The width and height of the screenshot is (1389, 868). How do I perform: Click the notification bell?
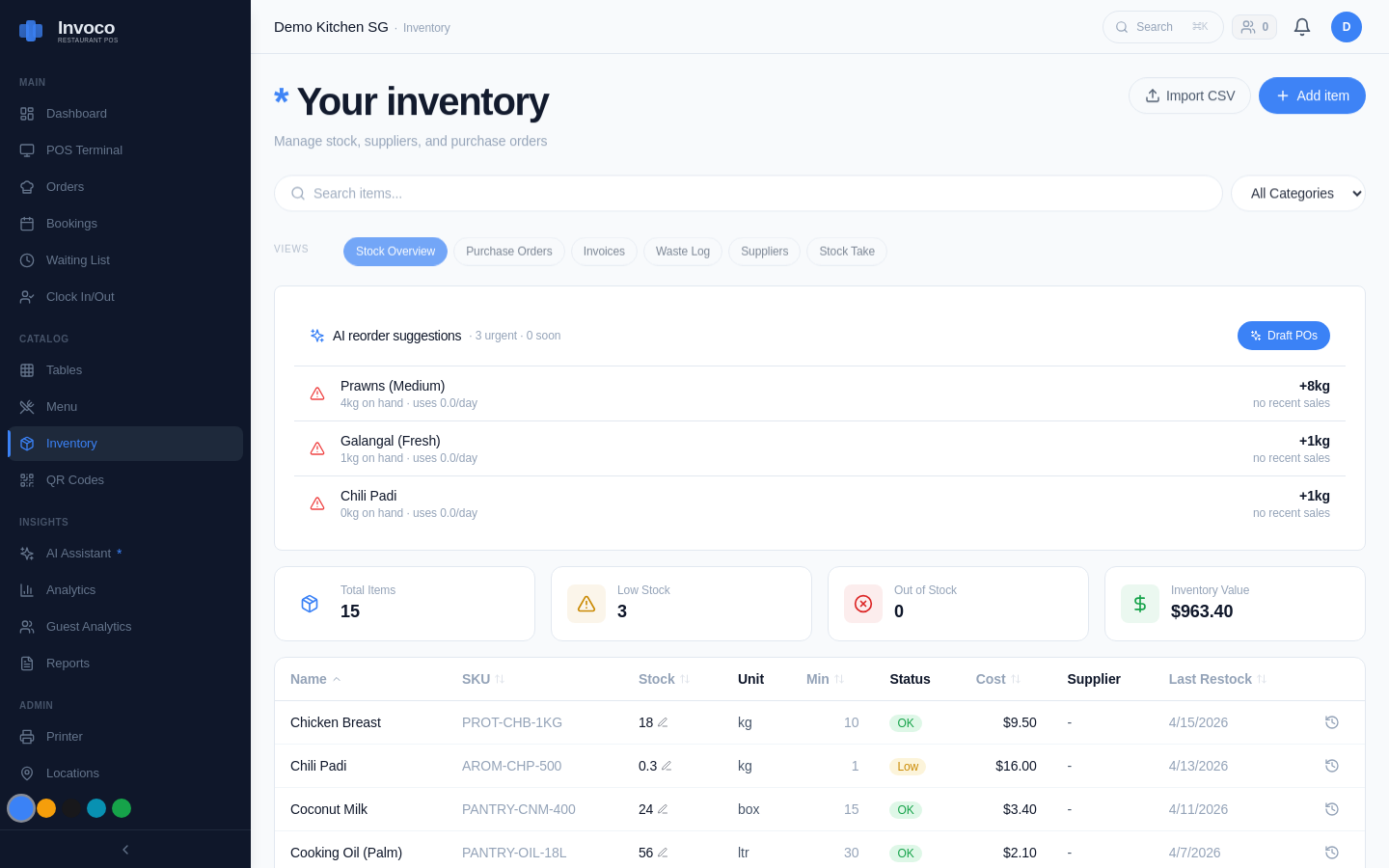click(1301, 26)
